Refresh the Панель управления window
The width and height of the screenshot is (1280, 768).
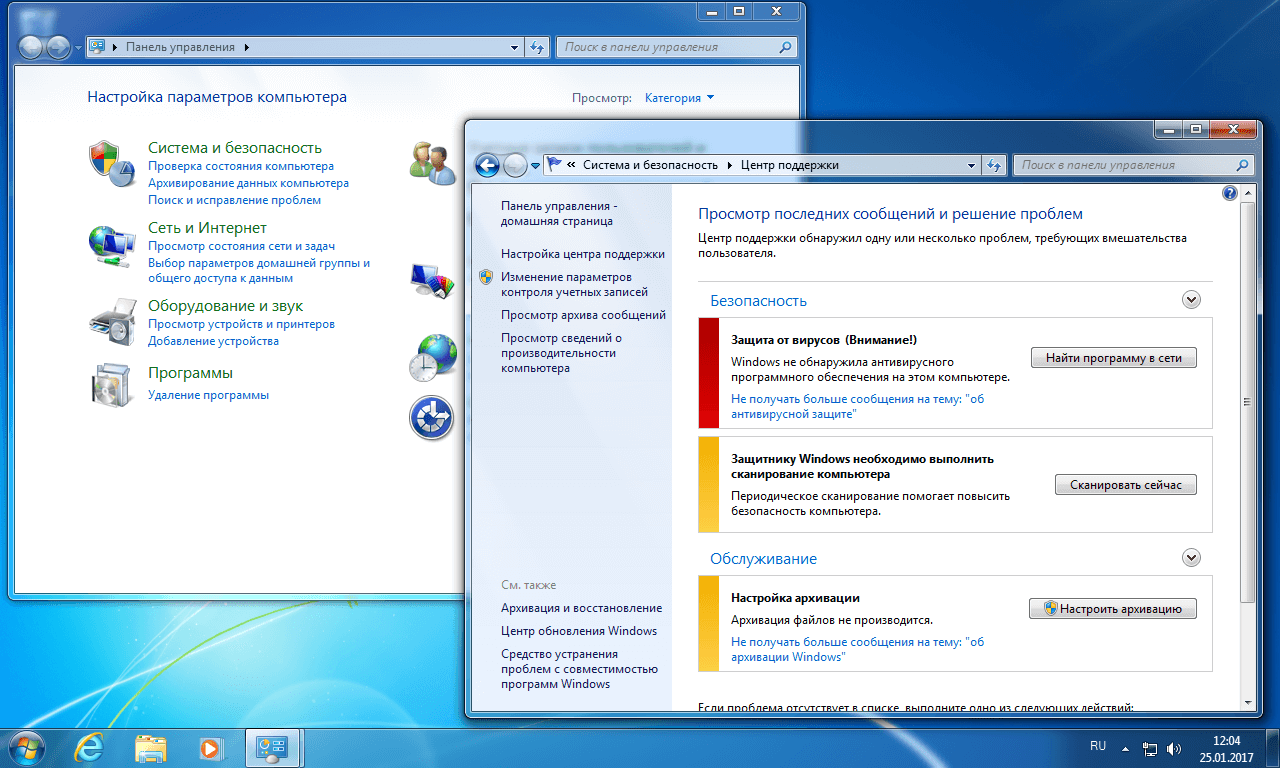pyautogui.click(x=537, y=47)
